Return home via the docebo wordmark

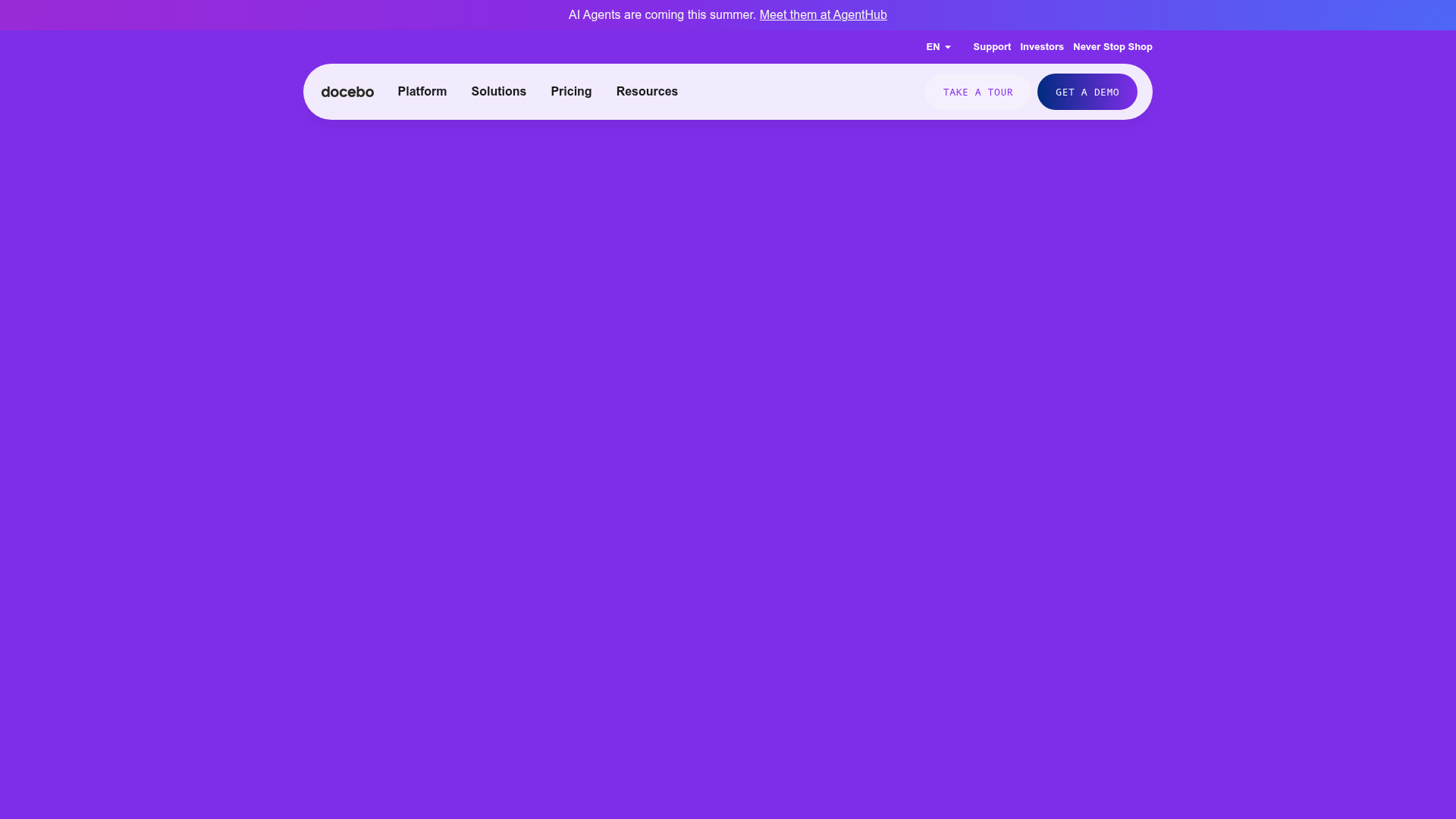347,92
